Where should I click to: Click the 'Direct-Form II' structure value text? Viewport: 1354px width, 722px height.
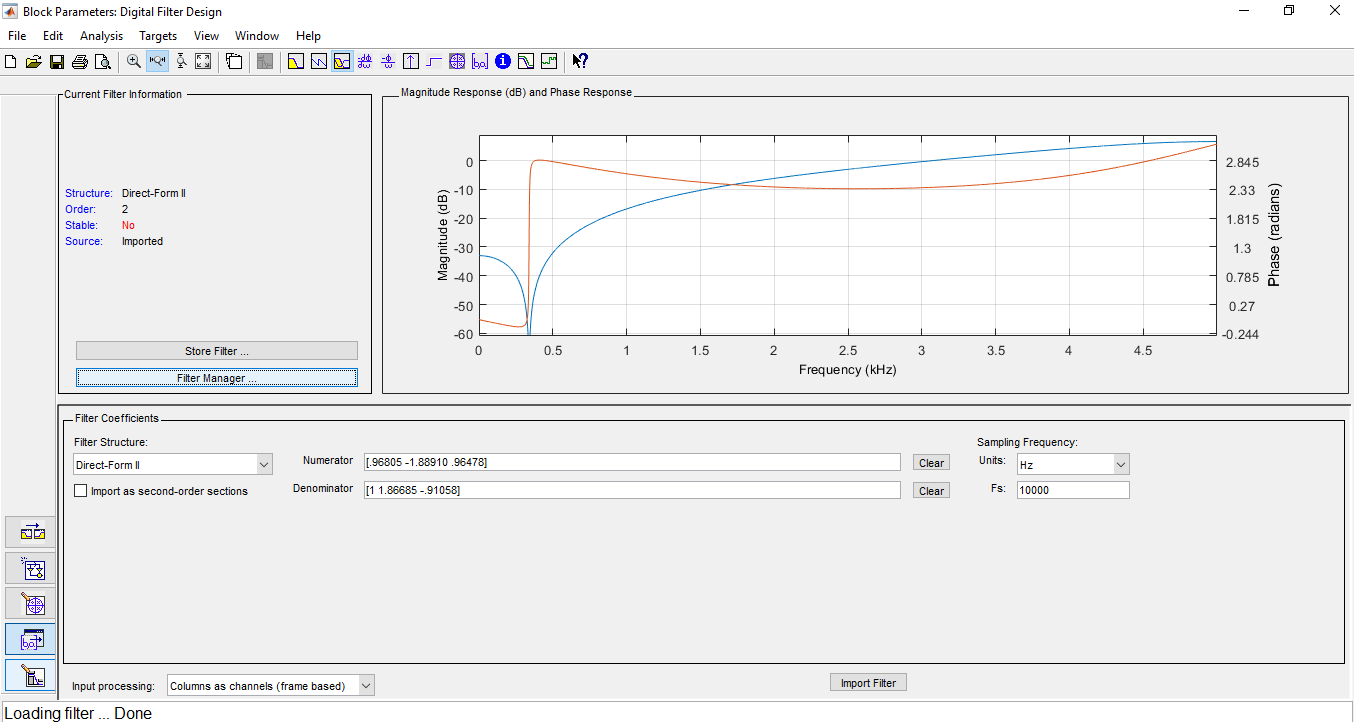tap(154, 193)
